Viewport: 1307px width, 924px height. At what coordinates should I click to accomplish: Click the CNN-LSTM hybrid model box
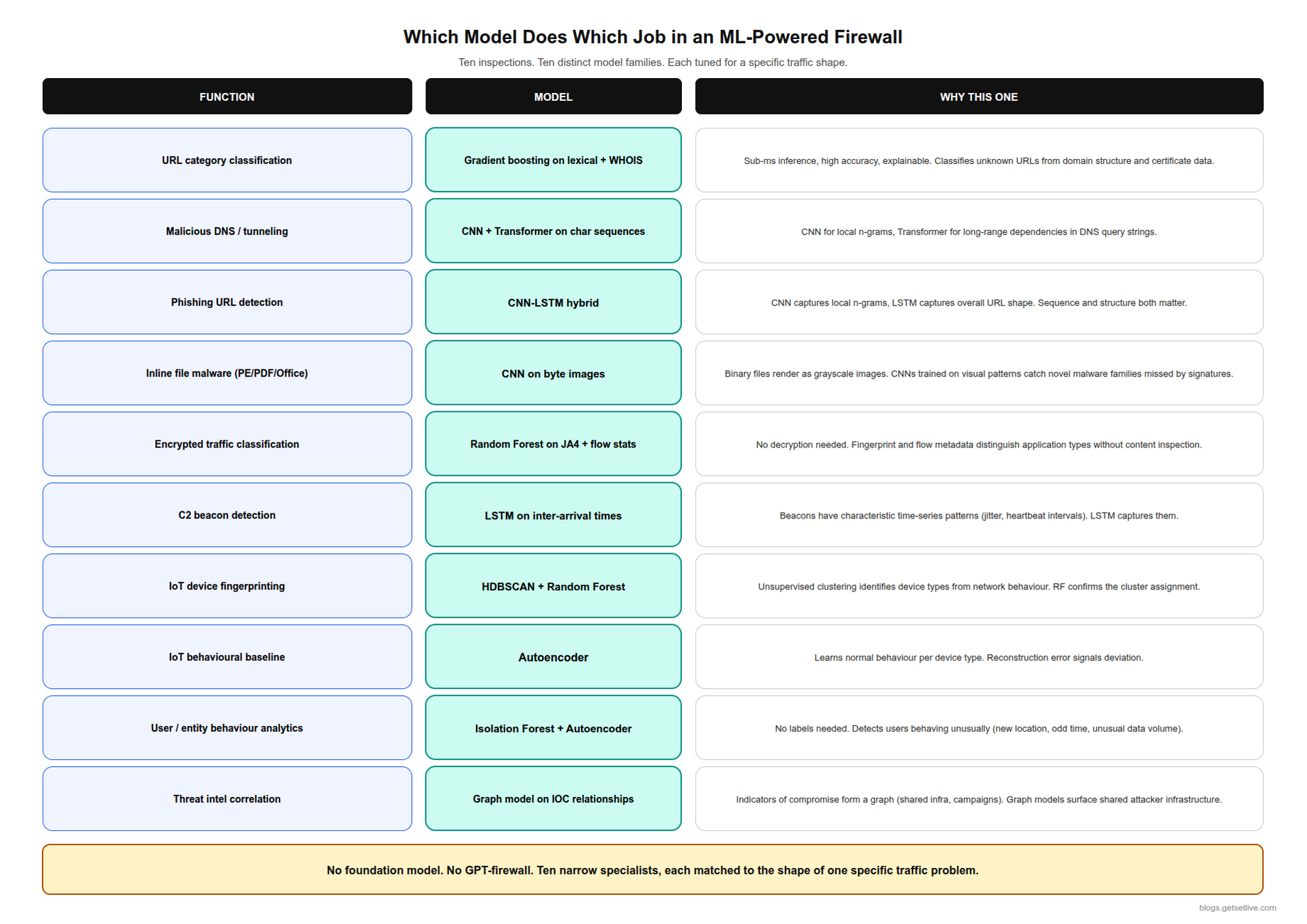(x=553, y=302)
